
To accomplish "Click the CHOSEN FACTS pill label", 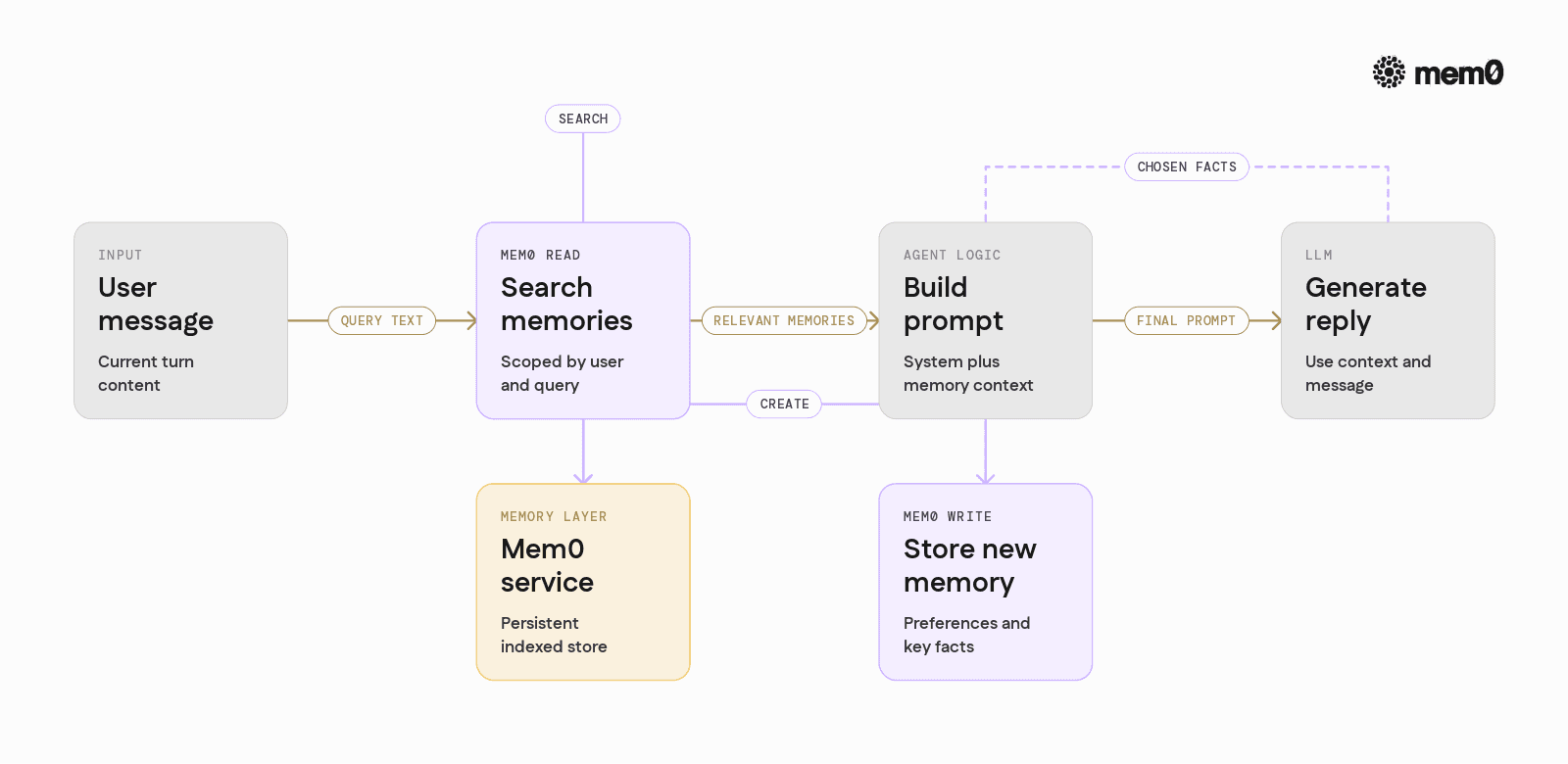I will coord(1187,167).
